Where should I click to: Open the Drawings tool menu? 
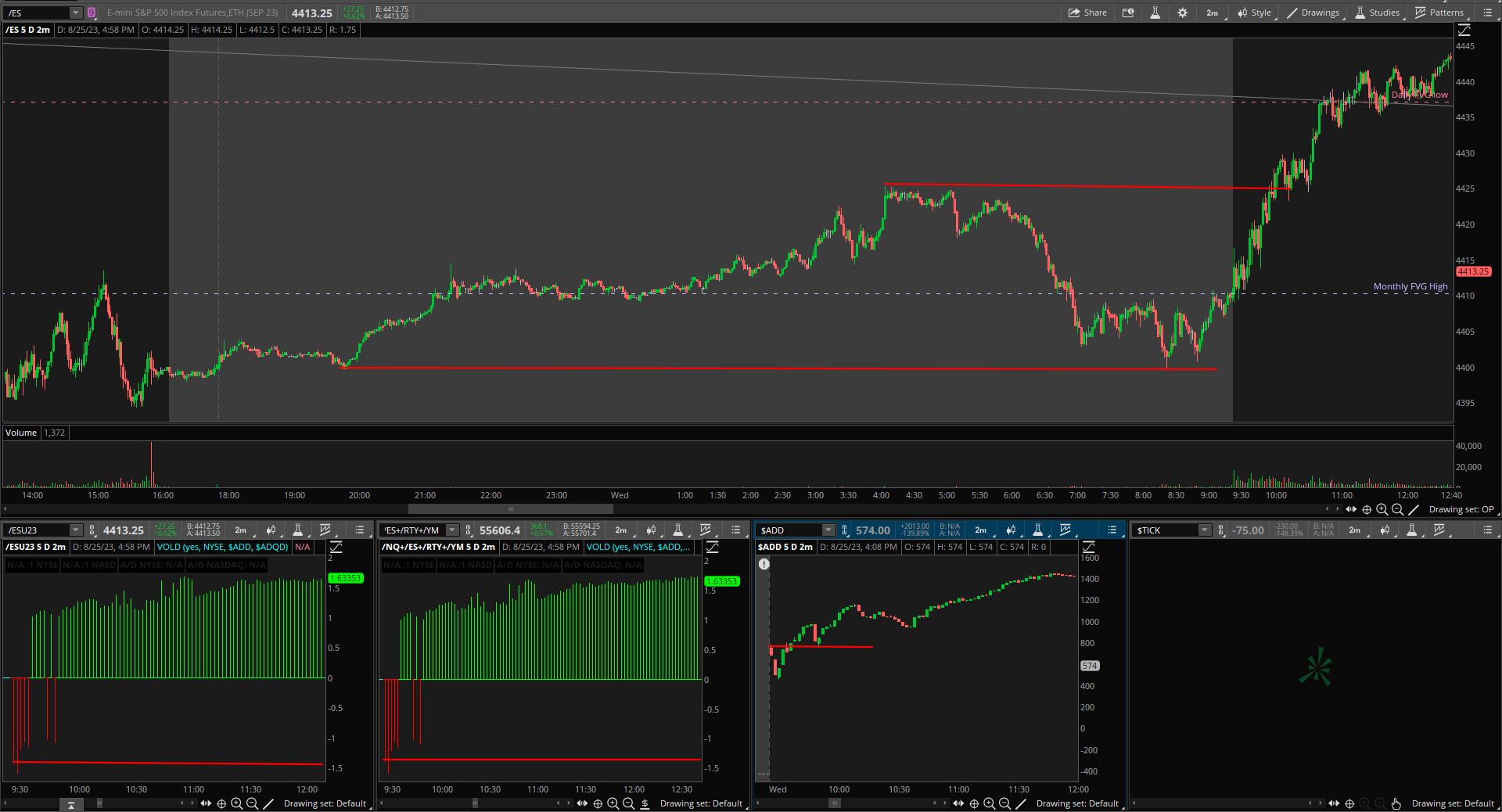tap(1313, 13)
